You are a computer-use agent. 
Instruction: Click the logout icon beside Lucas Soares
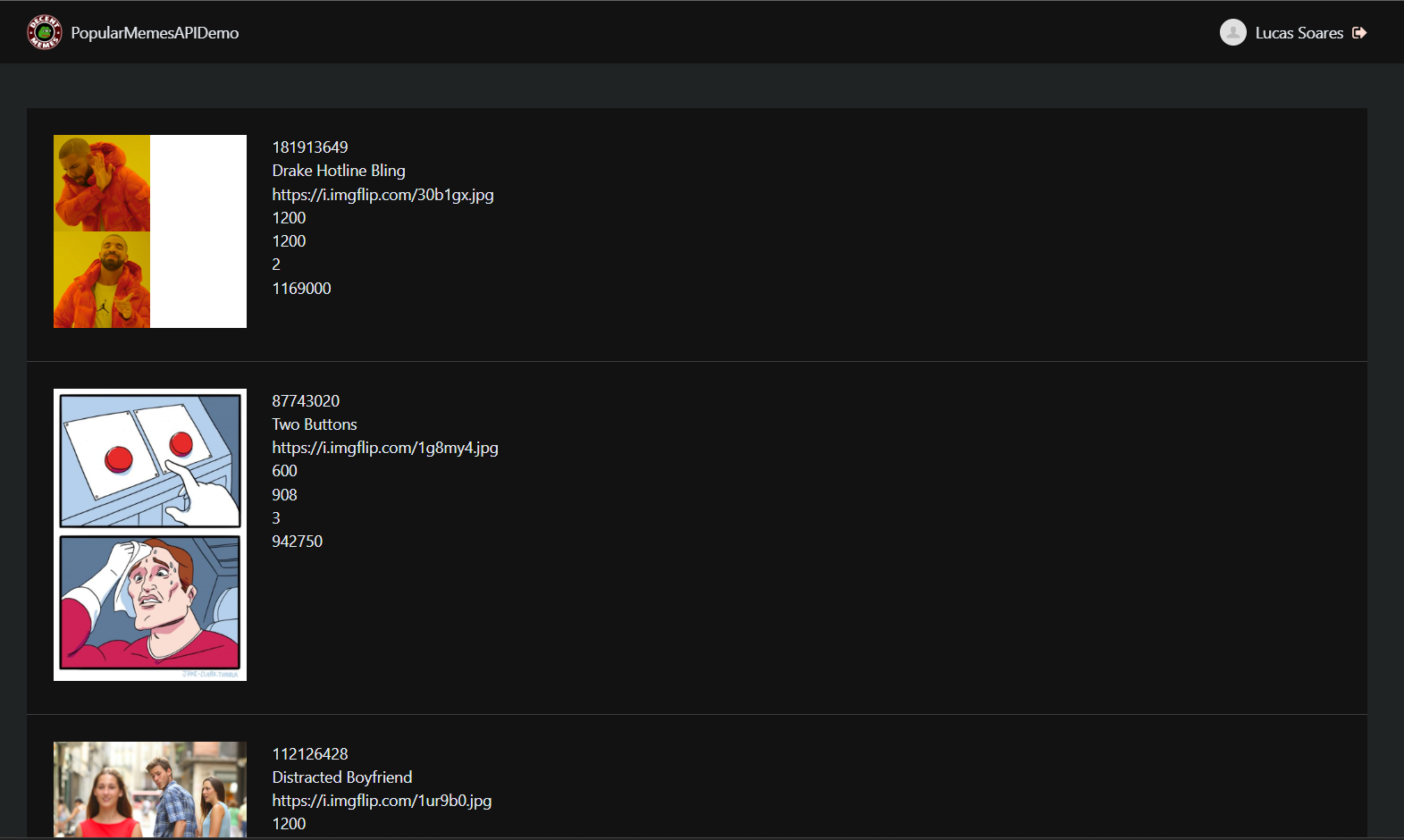(x=1359, y=33)
